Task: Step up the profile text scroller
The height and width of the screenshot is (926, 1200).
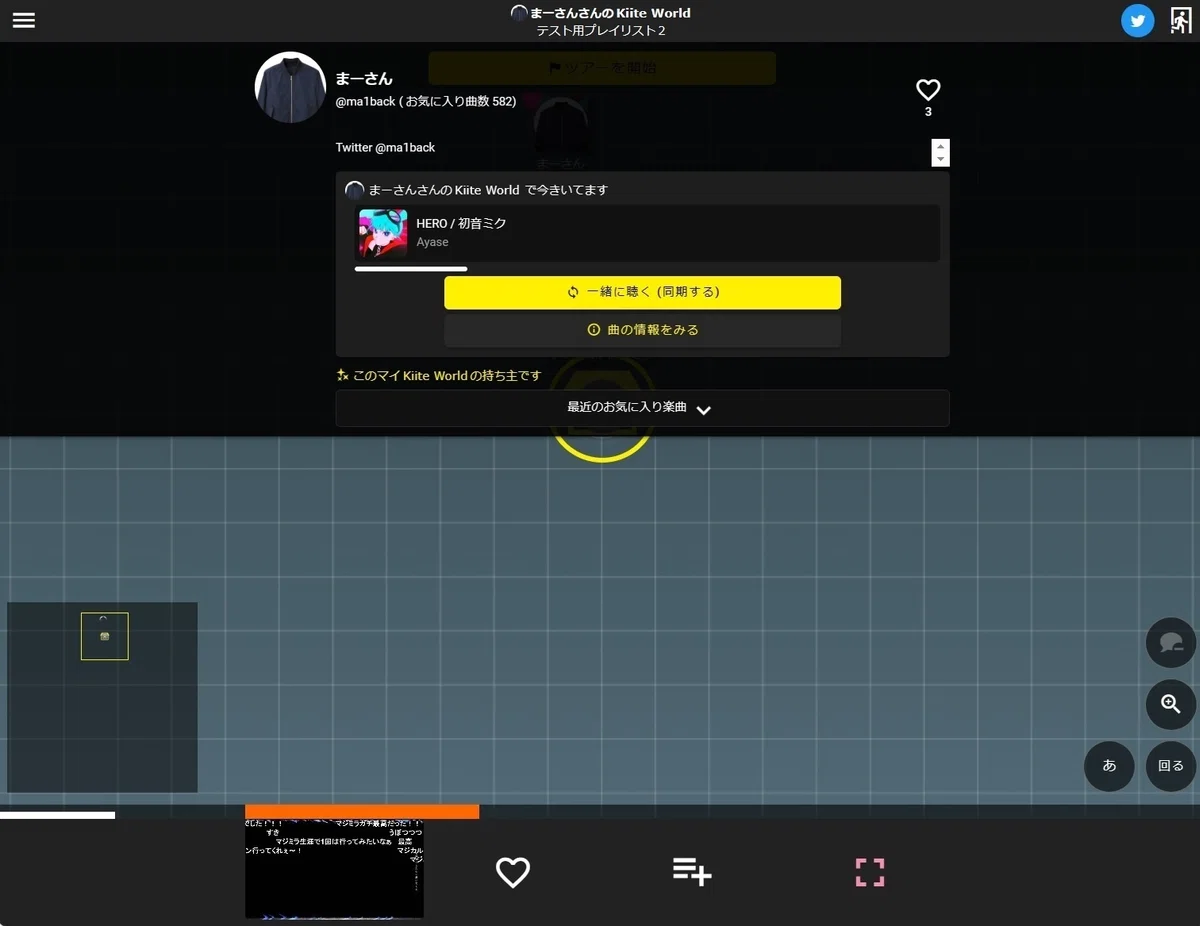Action: pyautogui.click(x=940, y=146)
